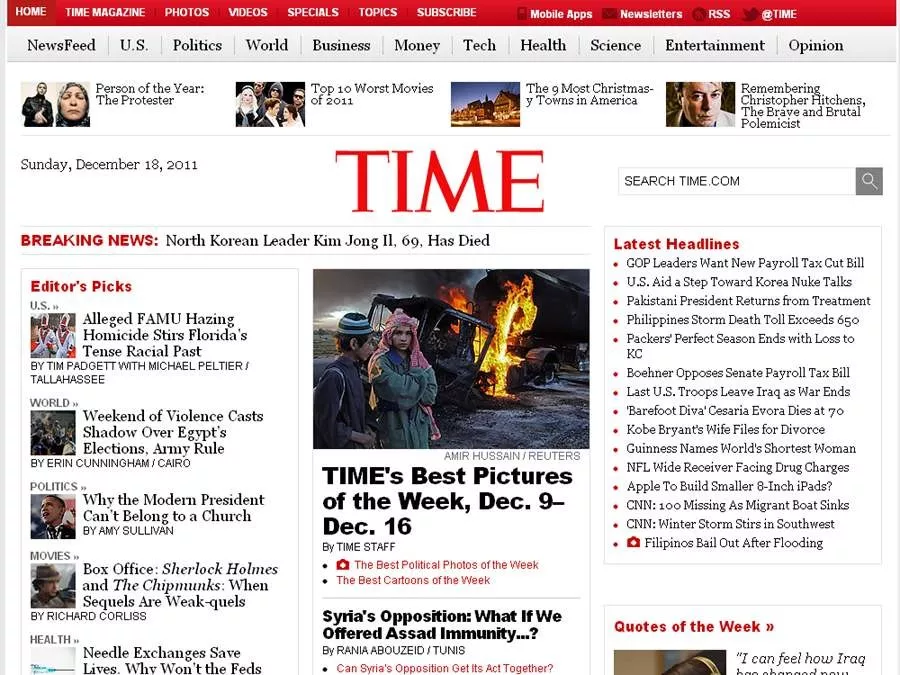Select the Money navigation tab
900x675 pixels.
click(417, 45)
